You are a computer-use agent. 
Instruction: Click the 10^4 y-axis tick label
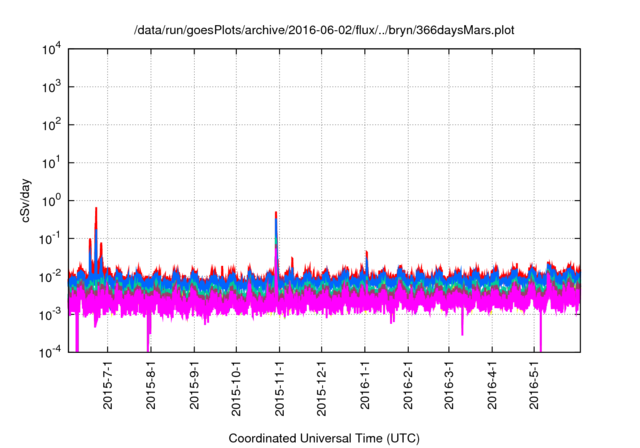[x=52, y=50]
